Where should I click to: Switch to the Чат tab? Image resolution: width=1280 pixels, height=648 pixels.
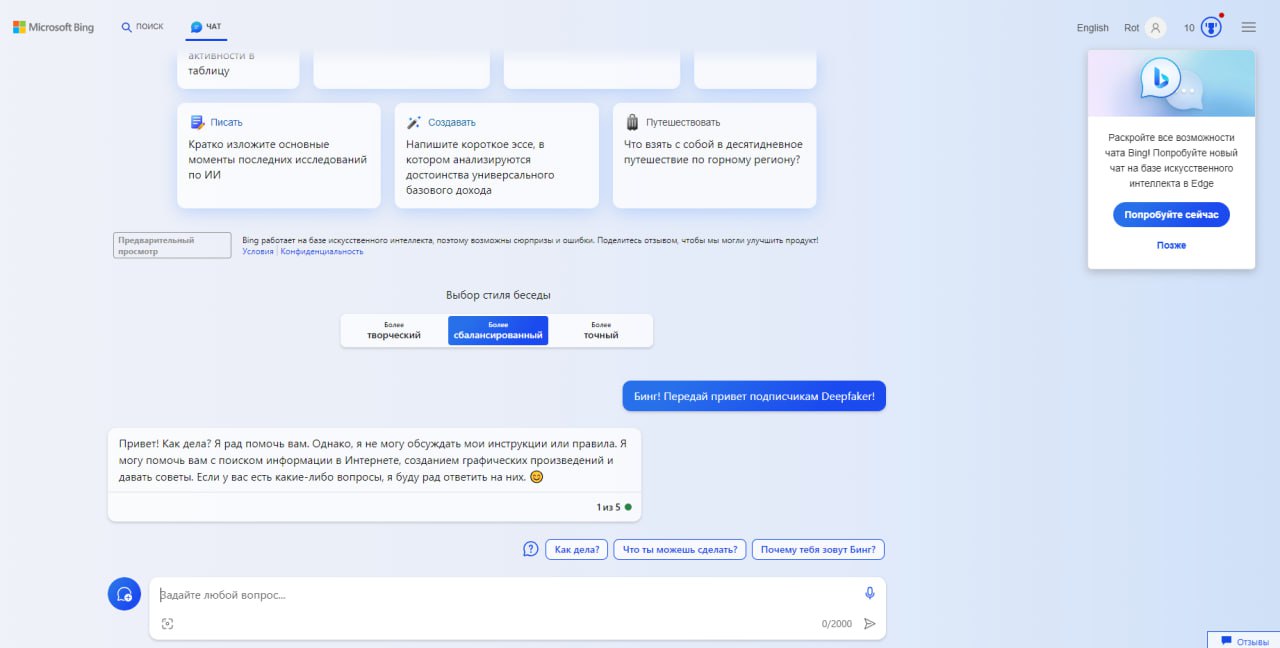pos(206,27)
